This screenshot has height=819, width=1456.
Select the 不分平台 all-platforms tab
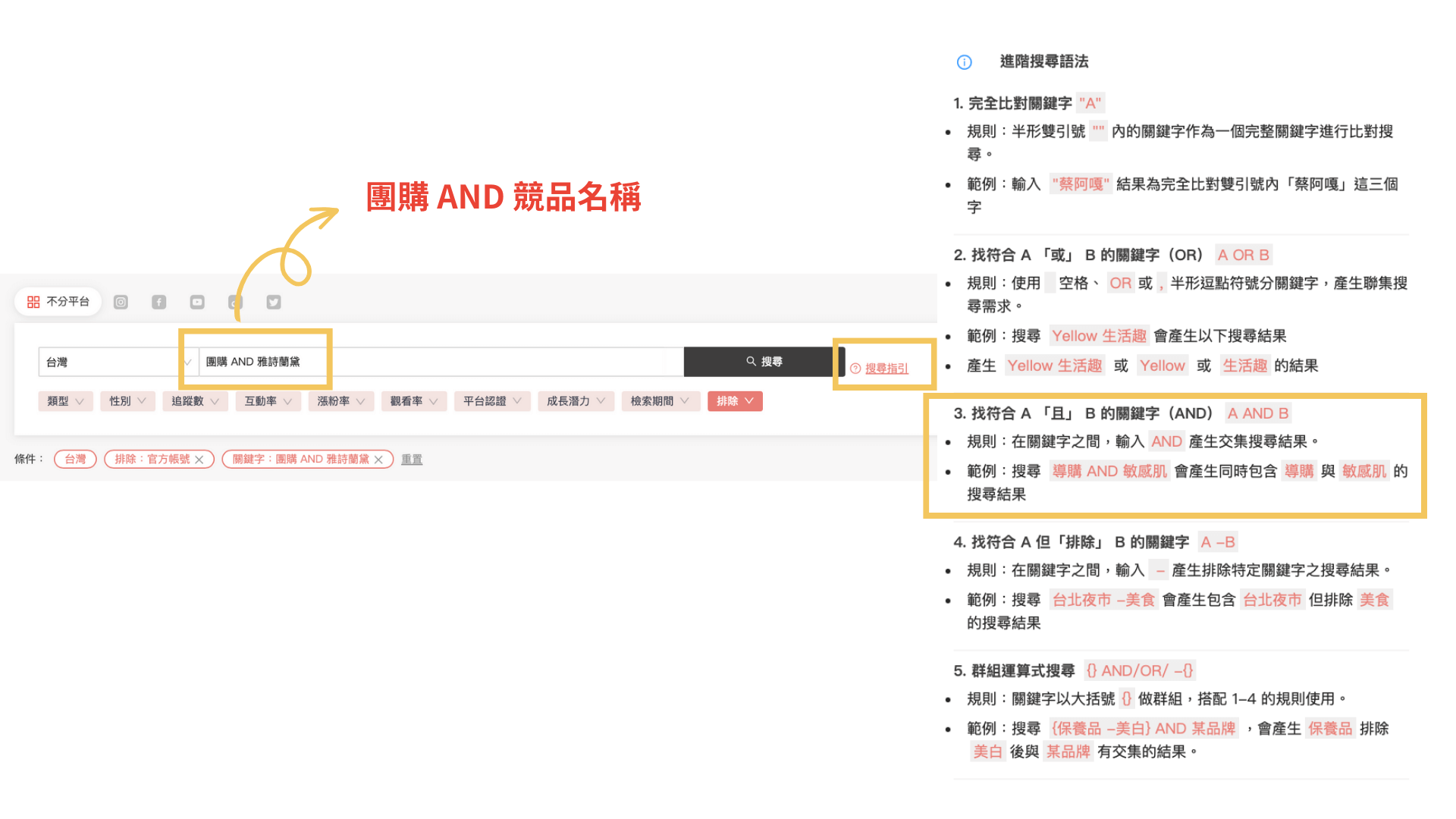click(x=58, y=302)
